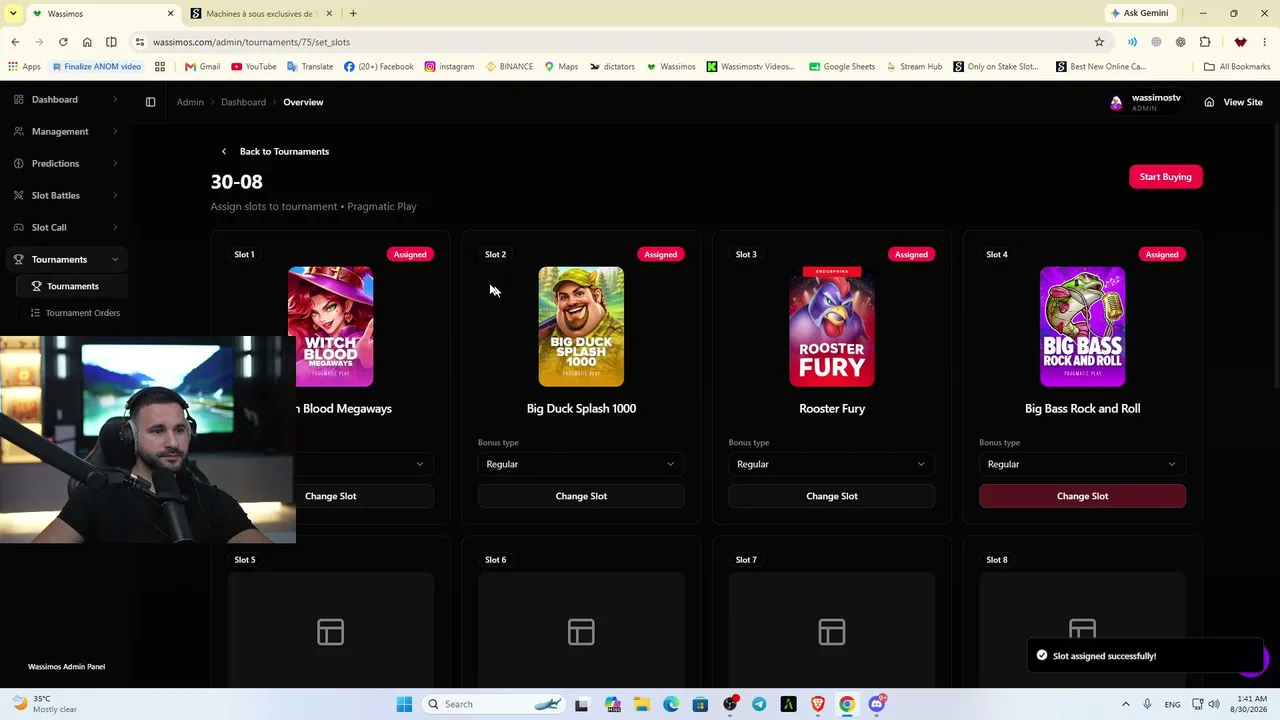This screenshot has width=1280, height=720.
Task: Show hidden system tray icons
Action: coord(1125,704)
